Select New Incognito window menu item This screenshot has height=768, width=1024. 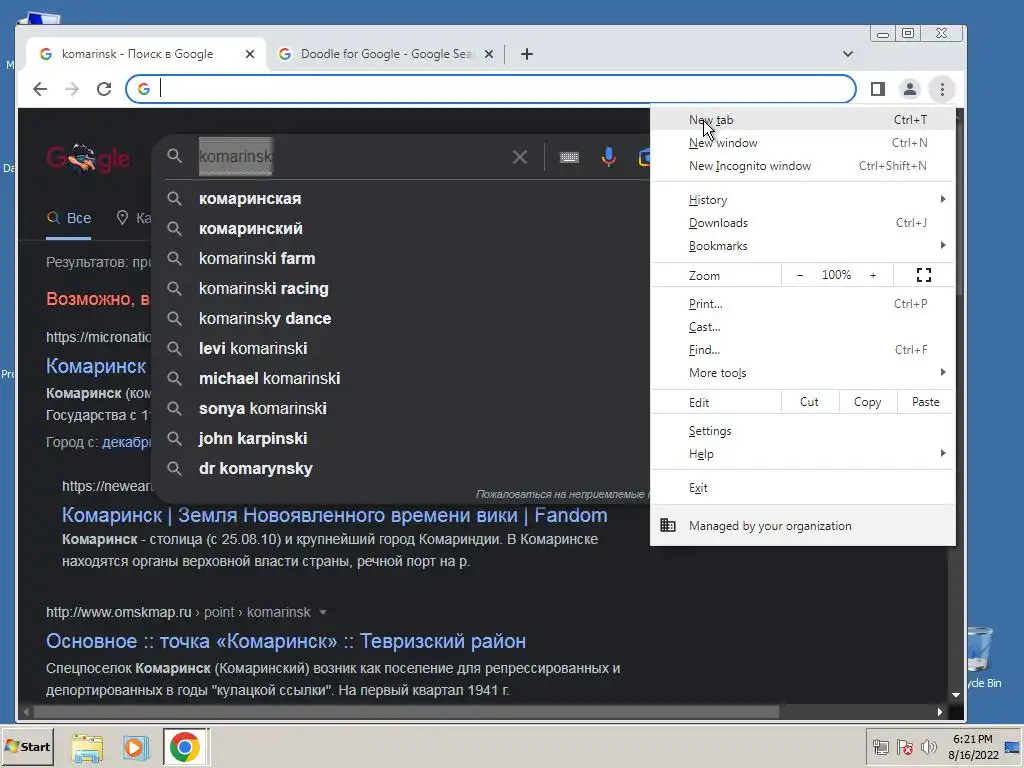tap(803, 166)
